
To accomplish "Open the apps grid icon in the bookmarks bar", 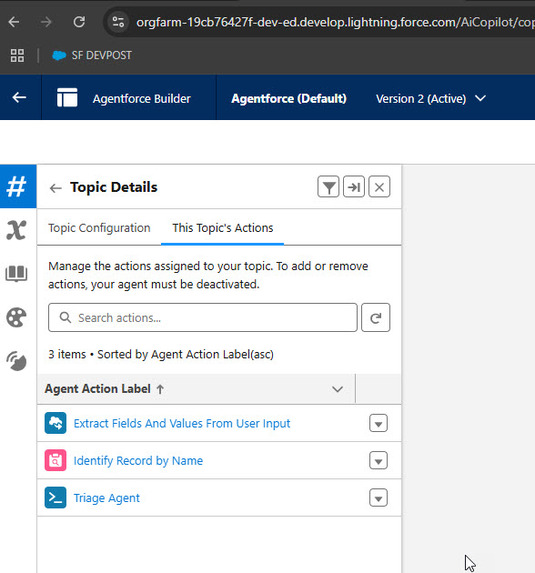I will 17,56.
